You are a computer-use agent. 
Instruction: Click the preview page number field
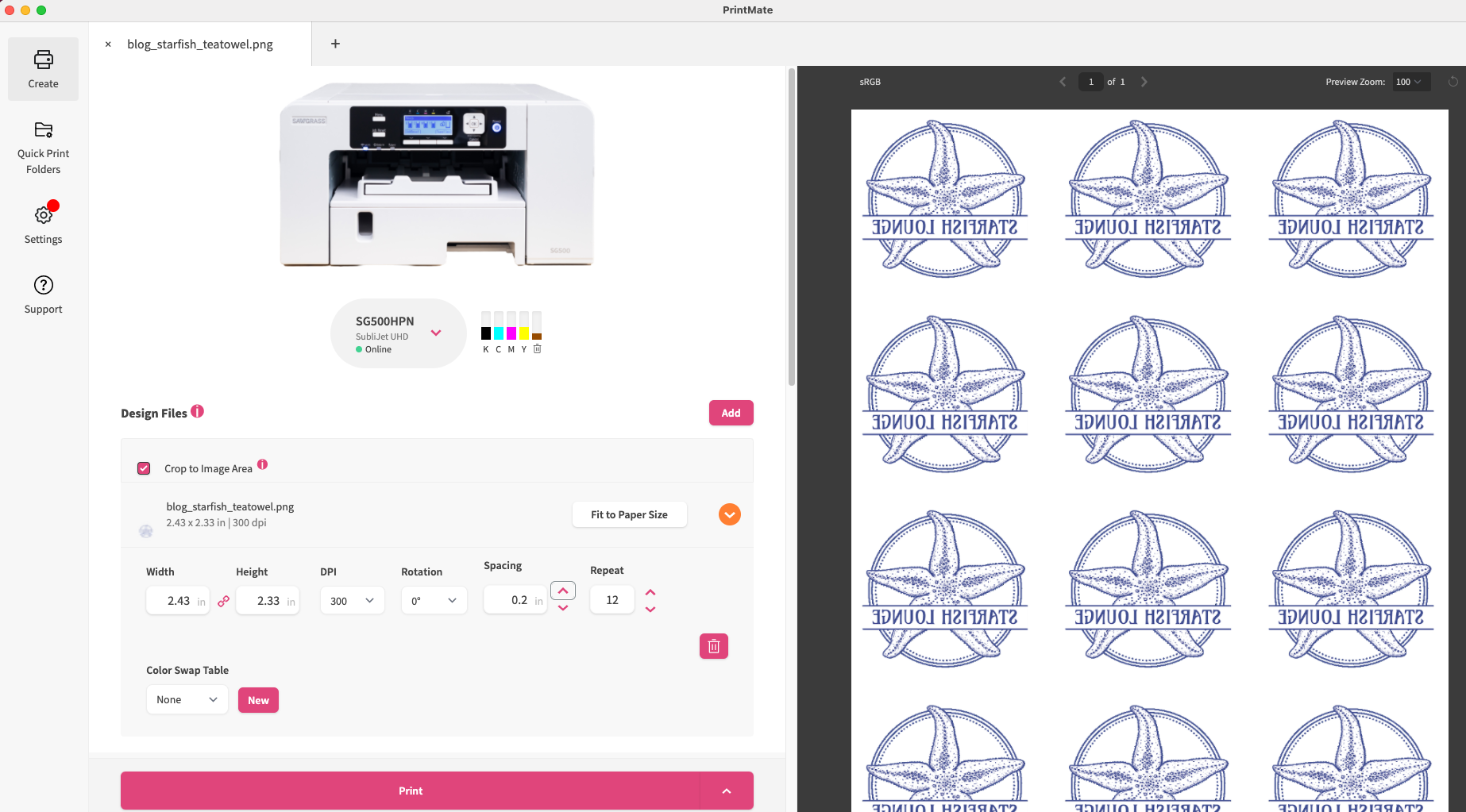[x=1091, y=82]
